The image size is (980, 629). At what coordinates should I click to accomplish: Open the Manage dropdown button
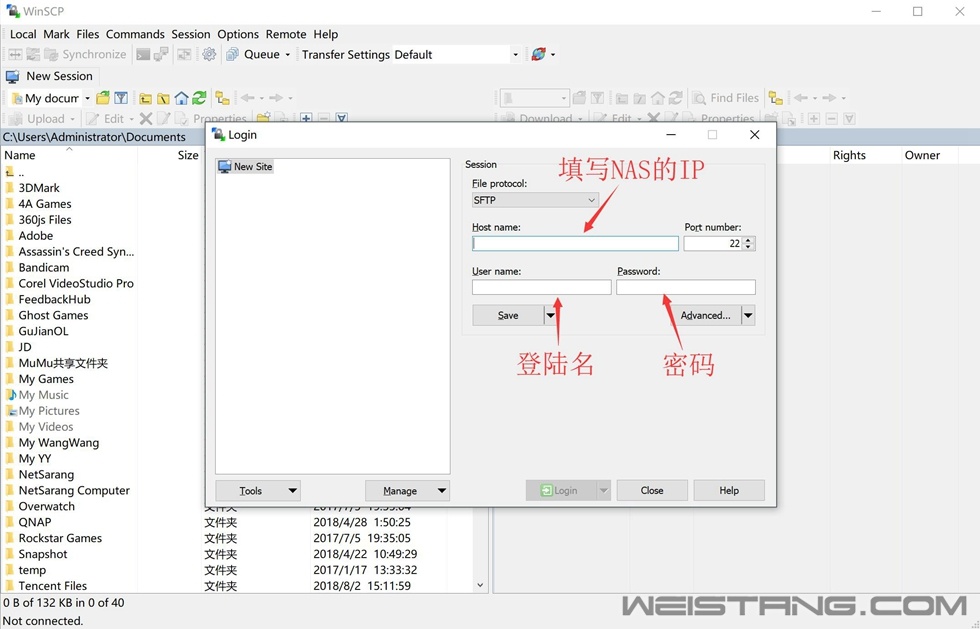point(407,491)
